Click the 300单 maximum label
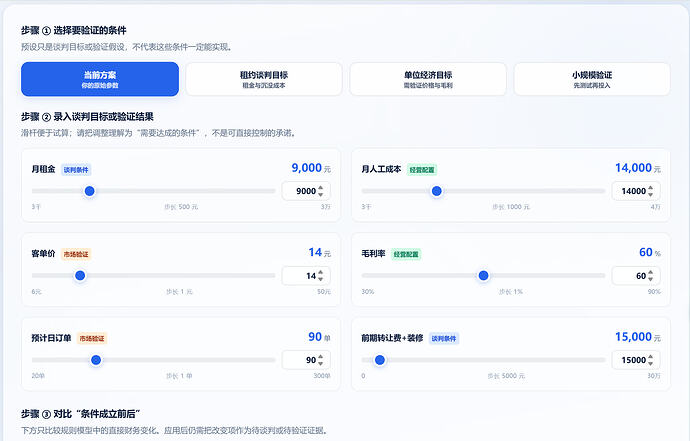The image size is (690, 441). coord(322,376)
